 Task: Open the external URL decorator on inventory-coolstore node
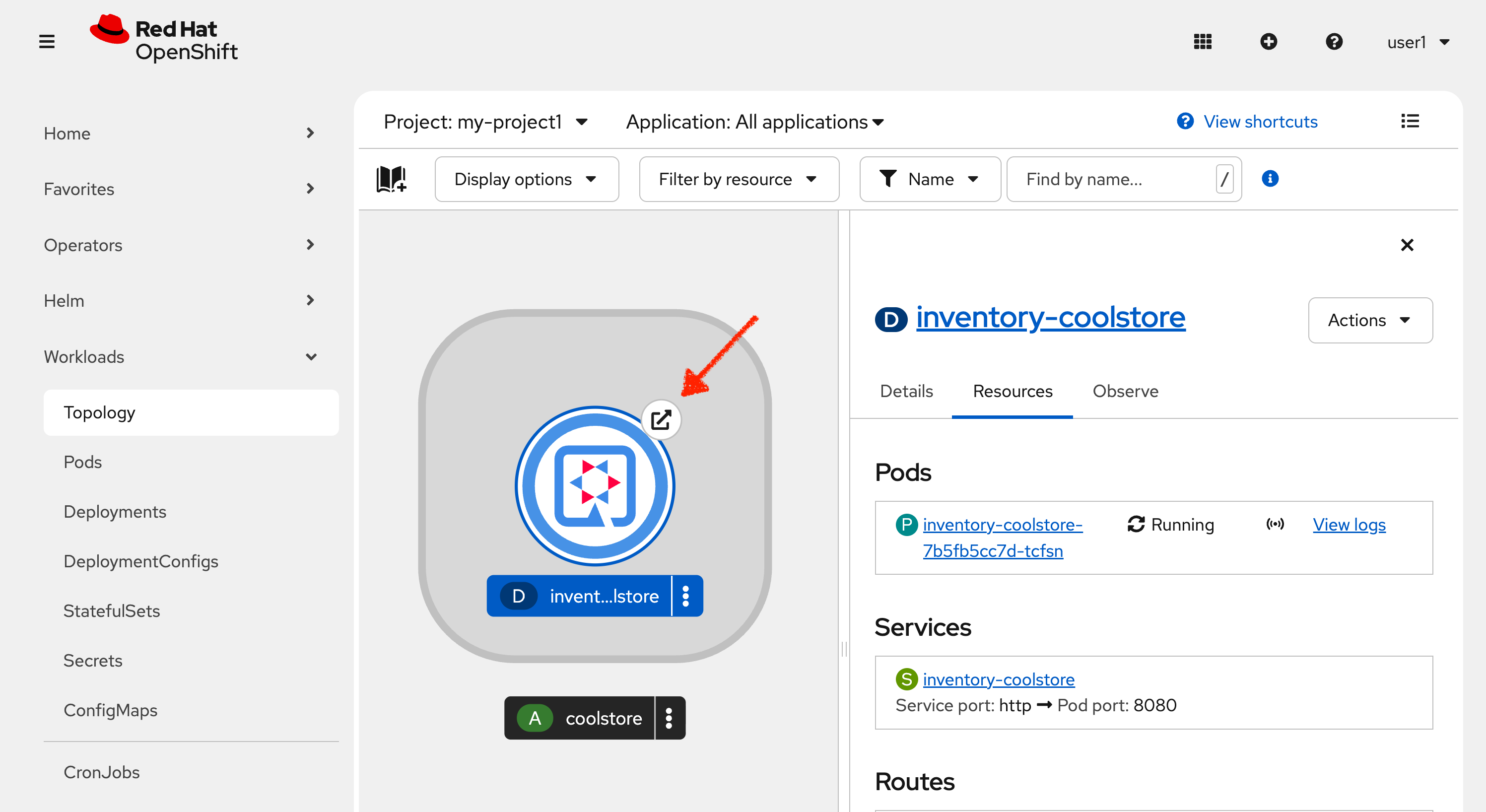click(x=661, y=420)
